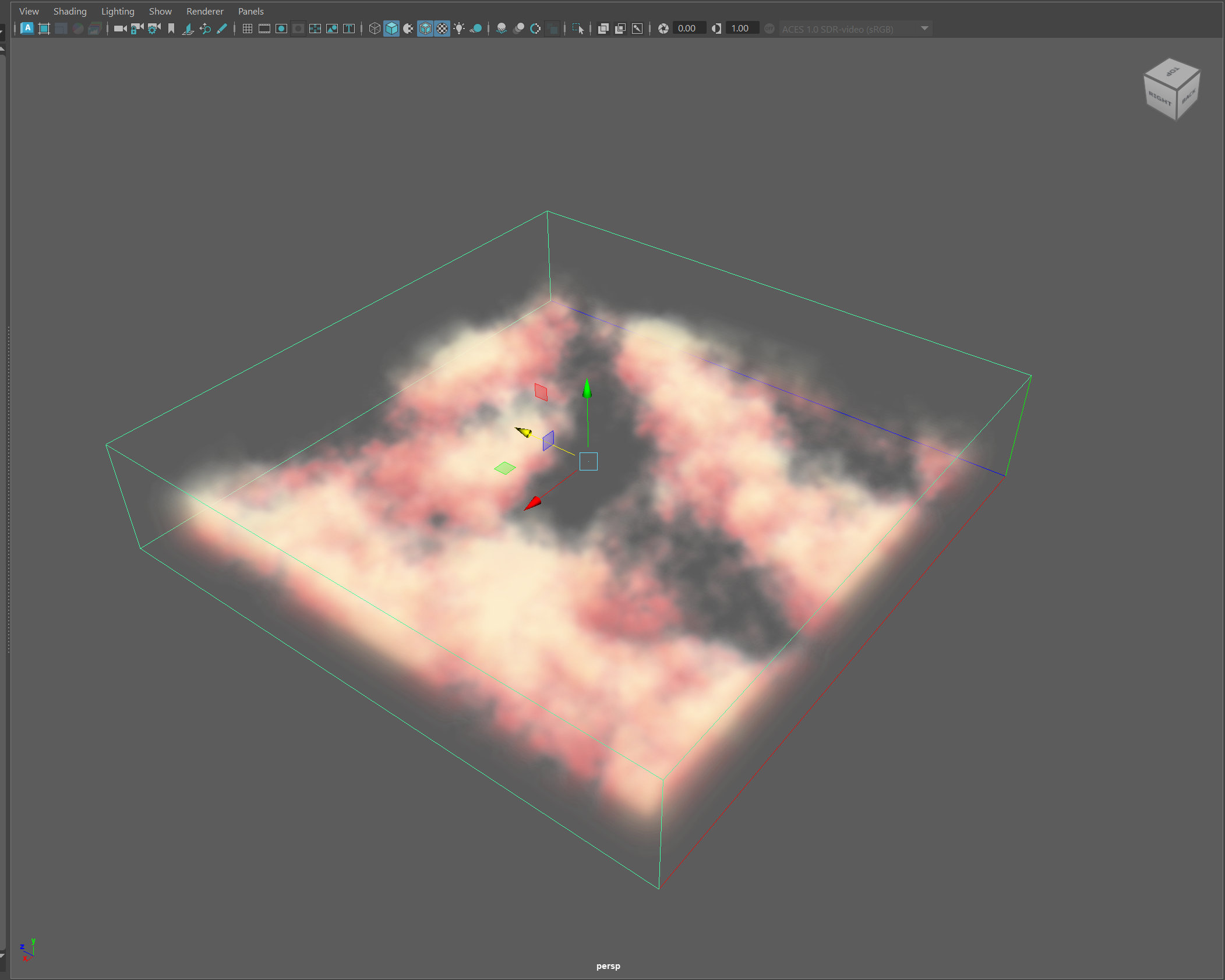The width and height of the screenshot is (1225, 980).
Task: Toggle Wireframe on Shaded mode
Action: click(x=426, y=29)
